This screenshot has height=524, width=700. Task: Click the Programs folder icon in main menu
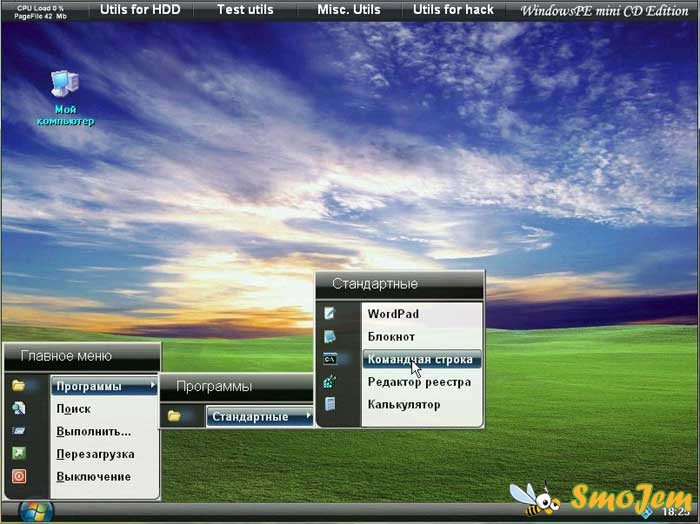tap(18, 385)
